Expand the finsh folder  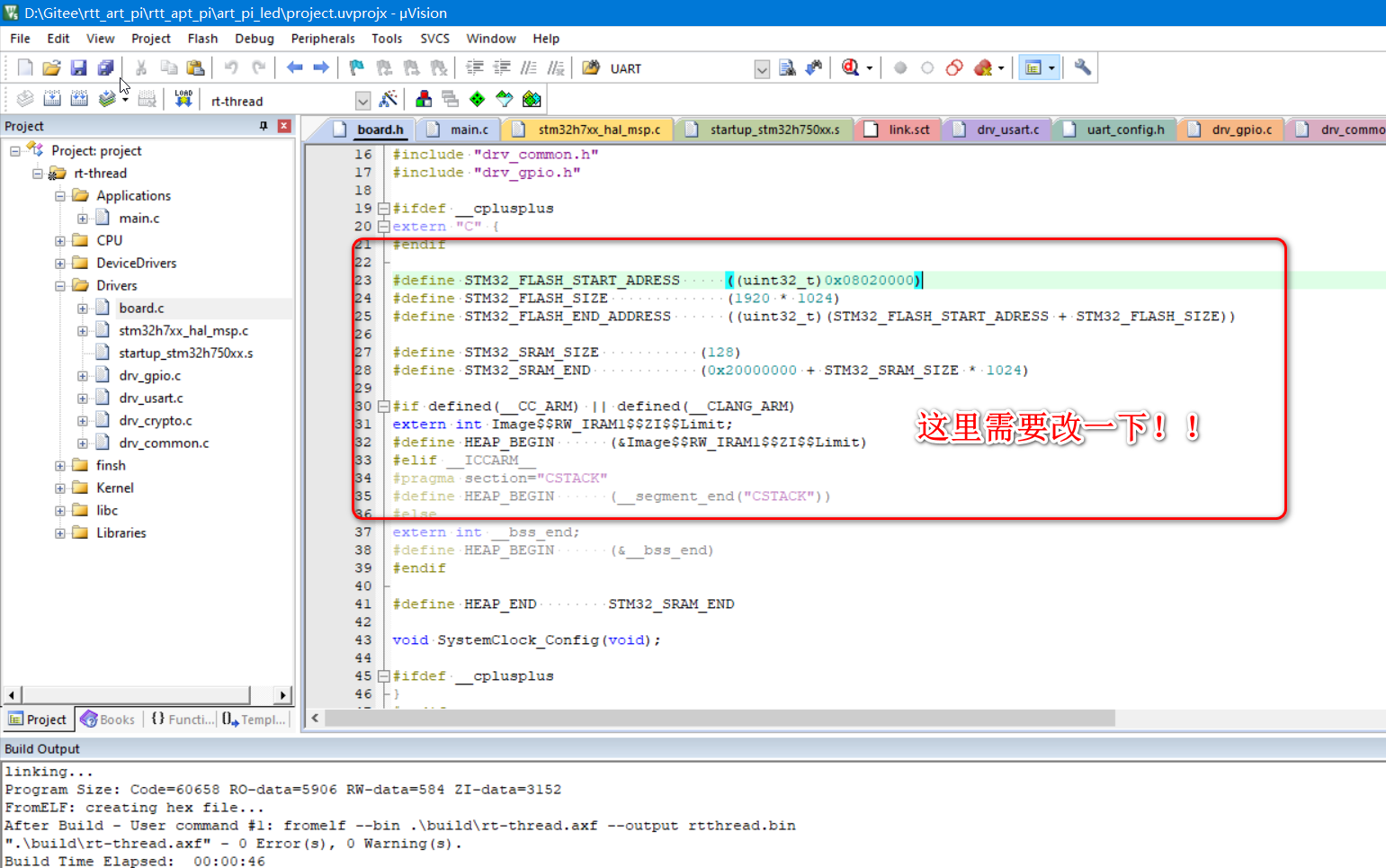(x=60, y=466)
